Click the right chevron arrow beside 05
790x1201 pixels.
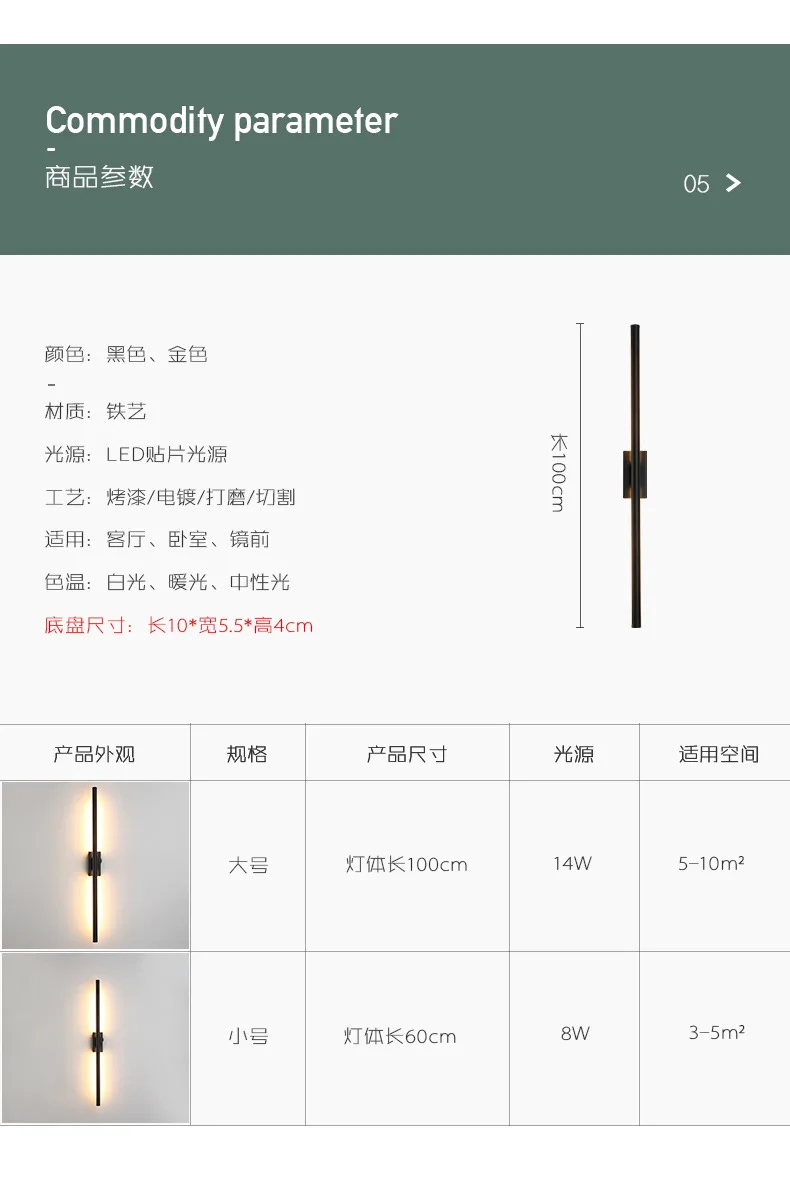tap(733, 183)
